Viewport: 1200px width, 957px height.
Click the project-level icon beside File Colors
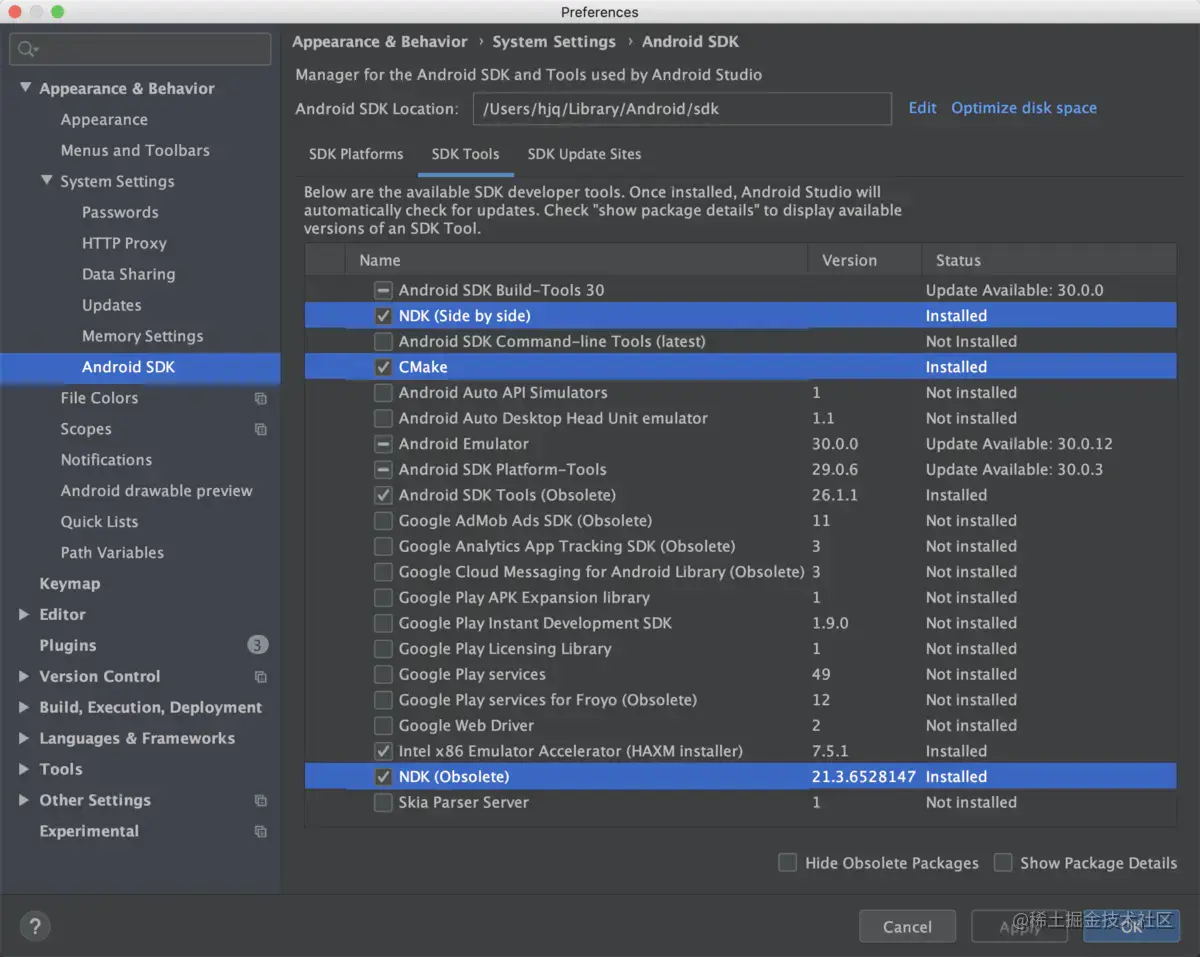(261, 398)
